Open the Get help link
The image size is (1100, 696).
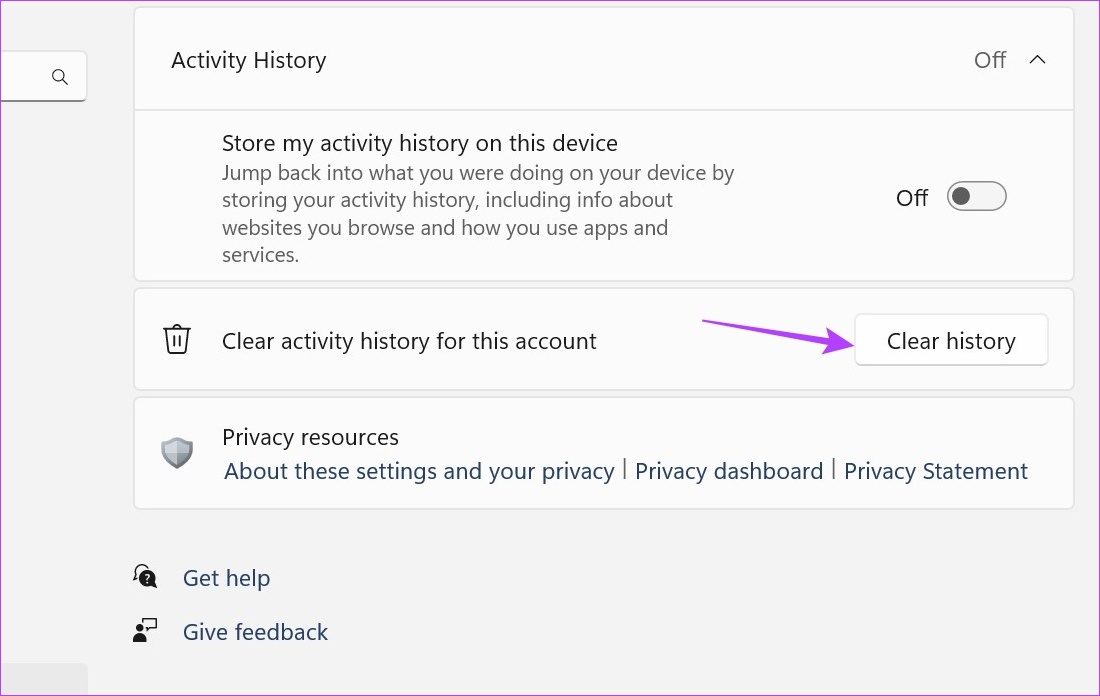pyautogui.click(x=226, y=578)
